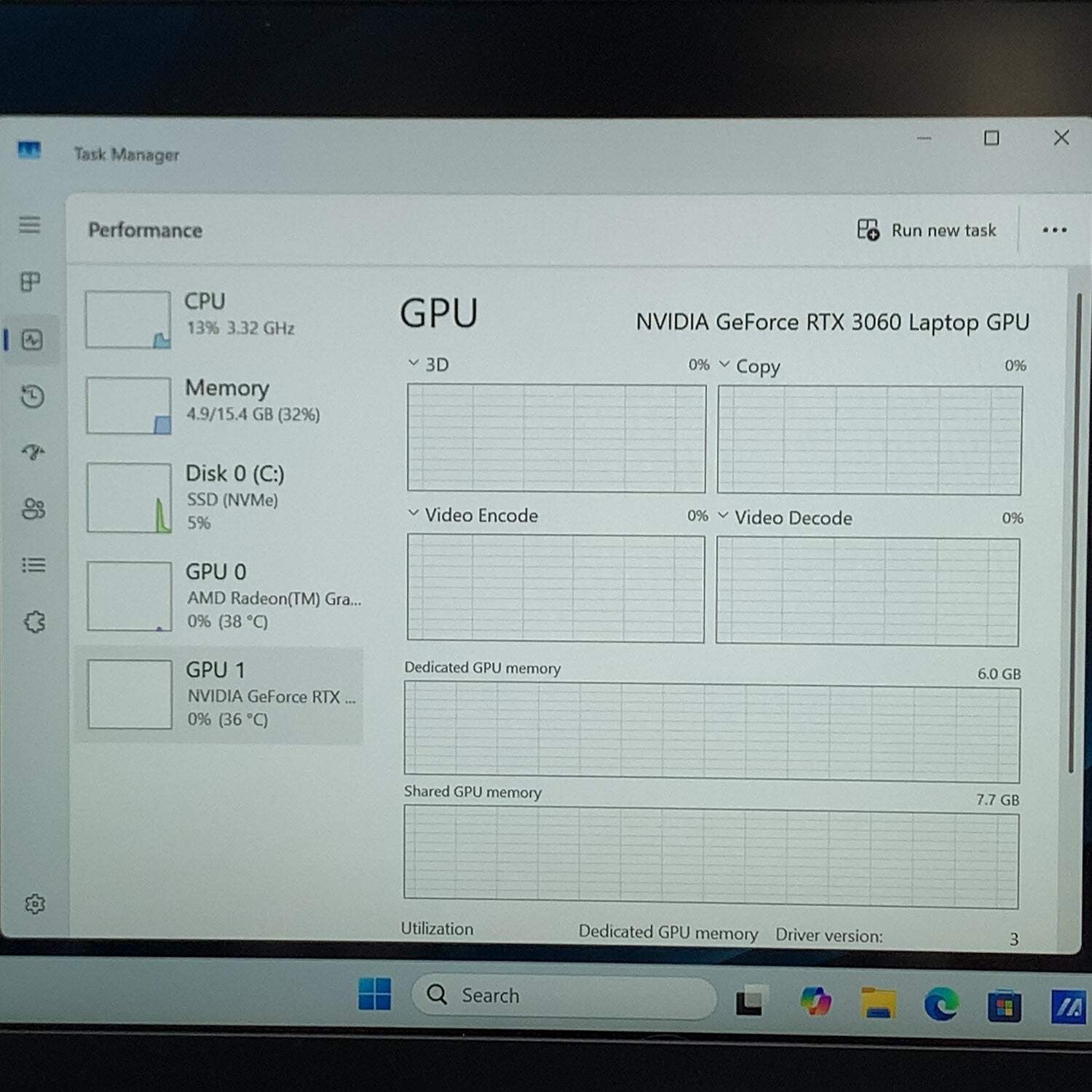The height and width of the screenshot is (1092, 1092).
Task: Maximize the Task Manager window
Action: [x=991, y=138]
